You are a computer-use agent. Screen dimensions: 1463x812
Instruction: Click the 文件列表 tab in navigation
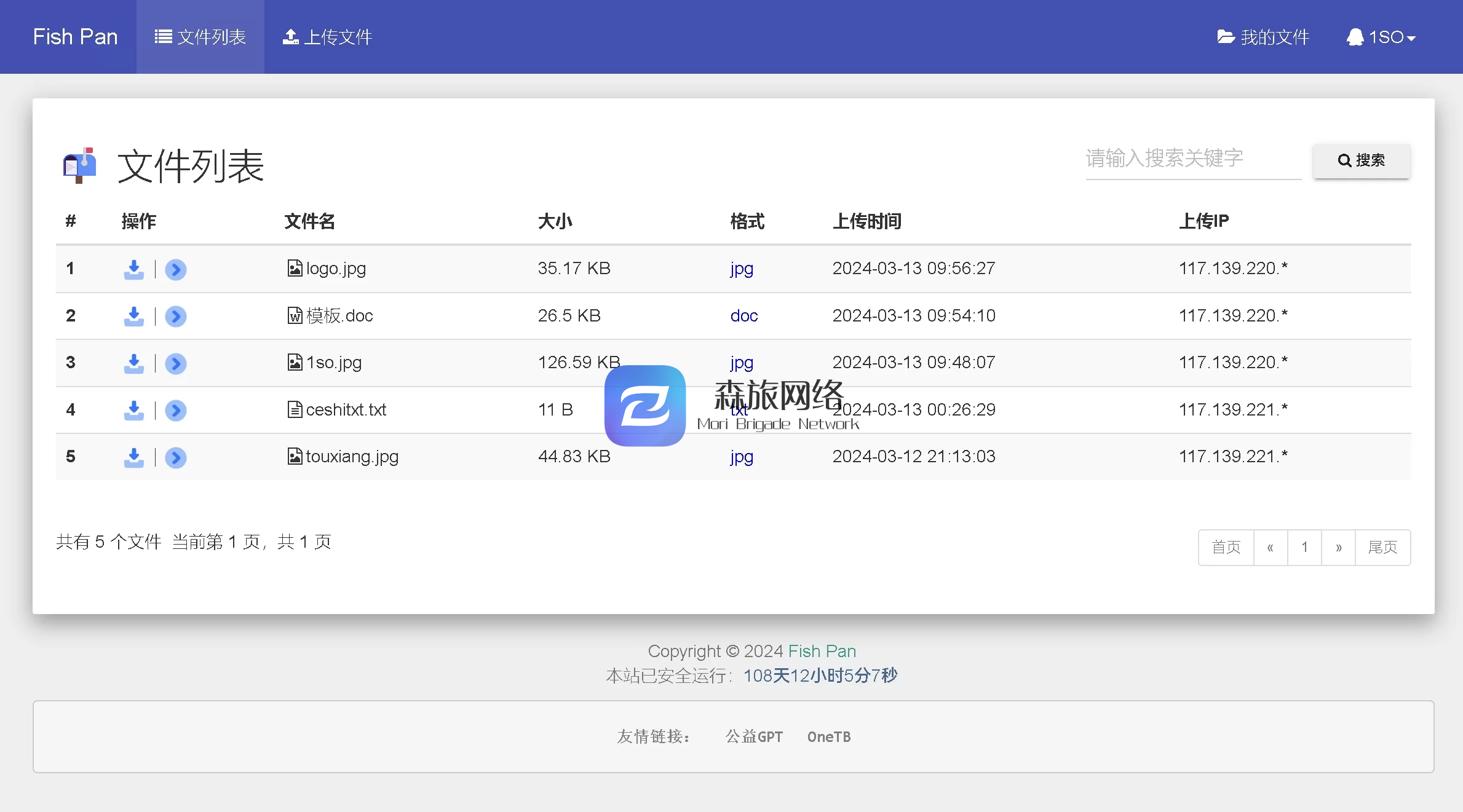point(200,37)
